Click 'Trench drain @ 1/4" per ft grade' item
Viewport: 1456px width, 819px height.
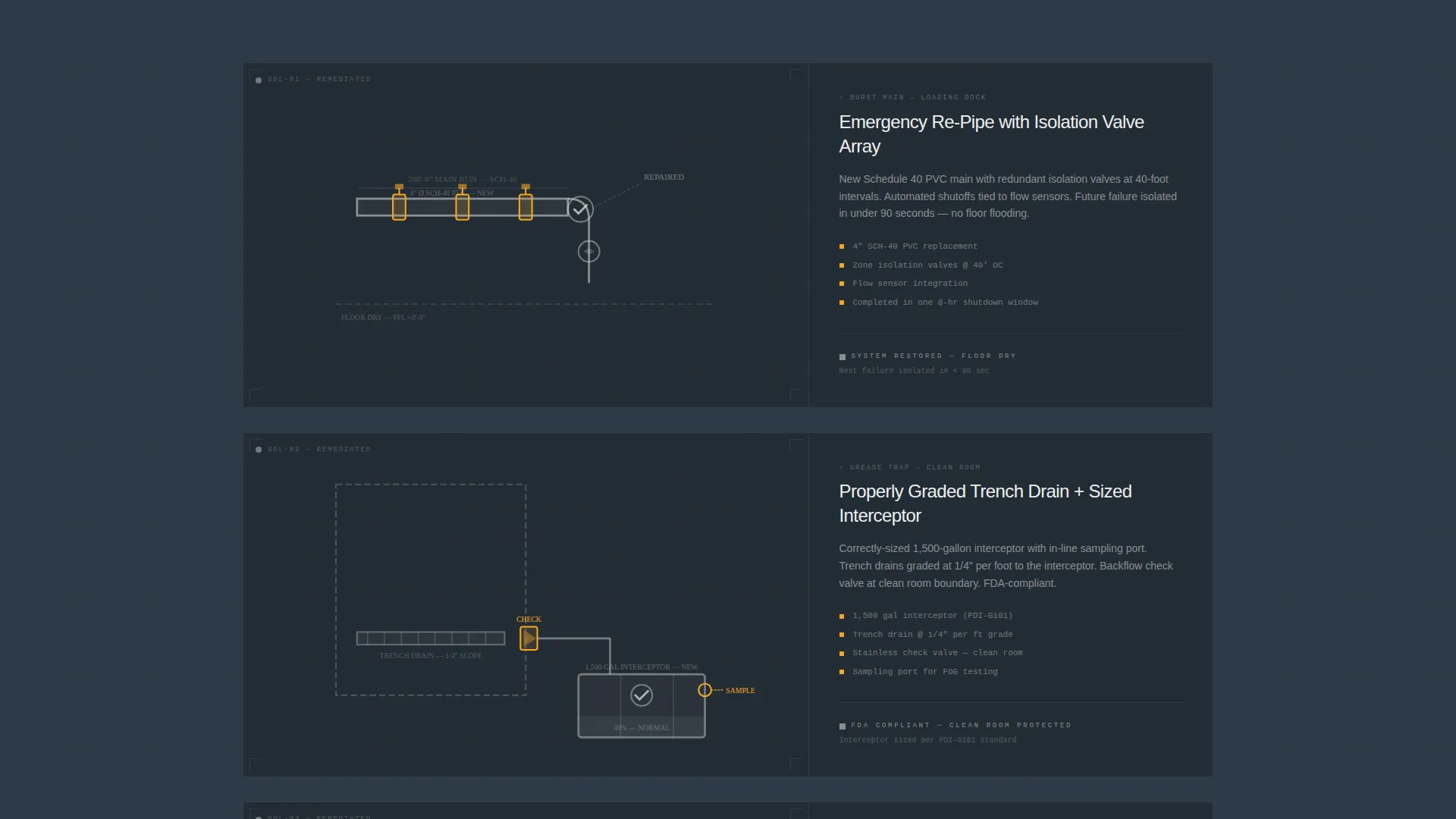tap(932, 635)
